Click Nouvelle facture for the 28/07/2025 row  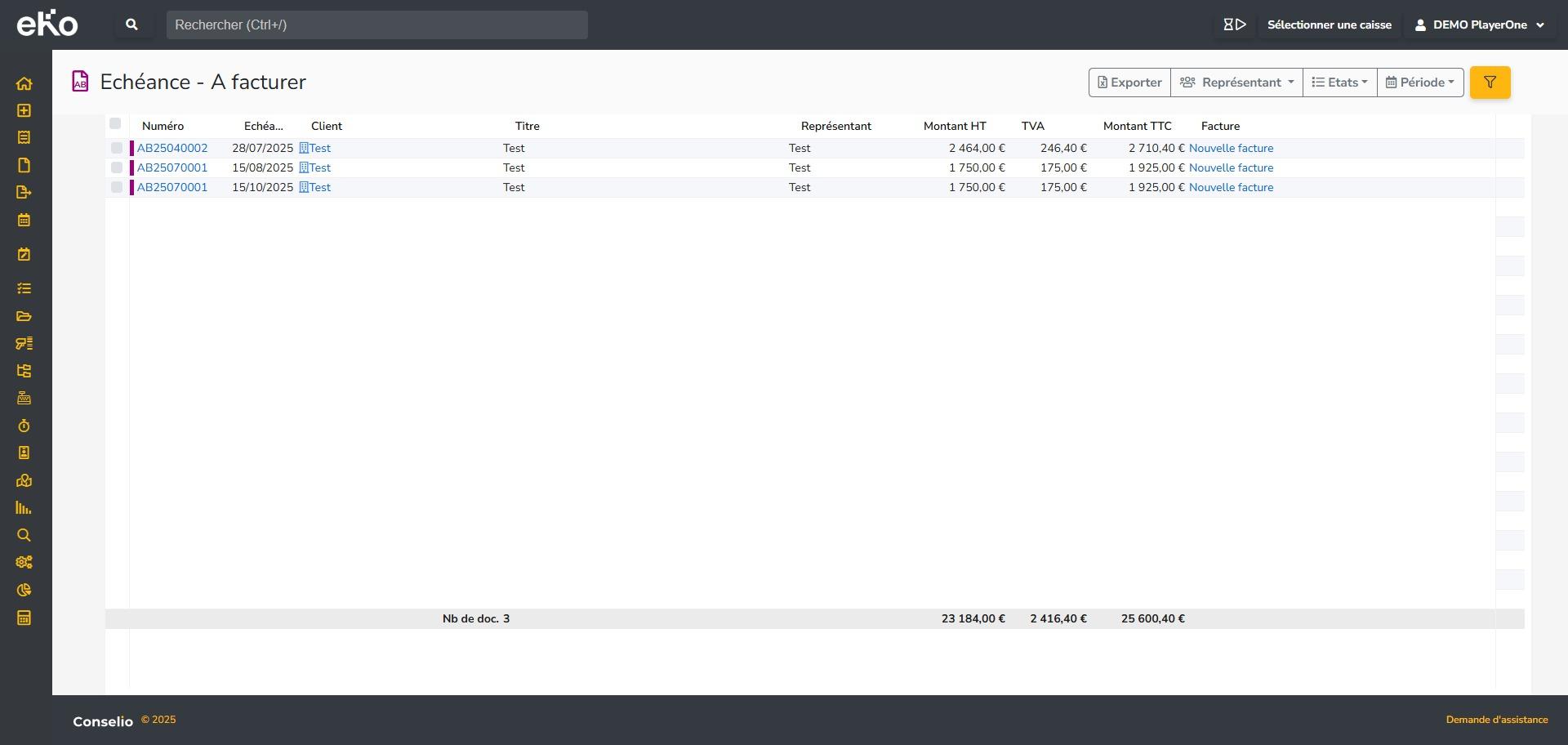1231,148
